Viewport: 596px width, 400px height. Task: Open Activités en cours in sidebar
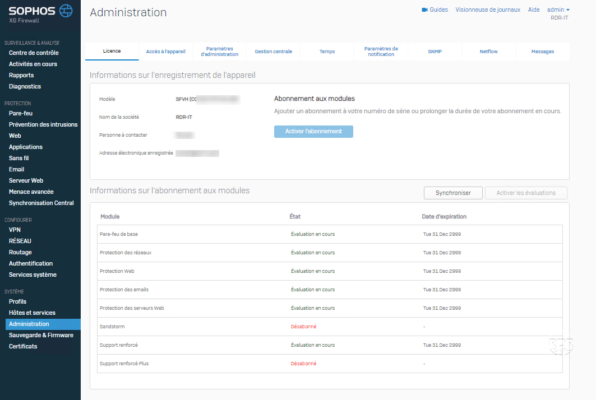[33, 64]
